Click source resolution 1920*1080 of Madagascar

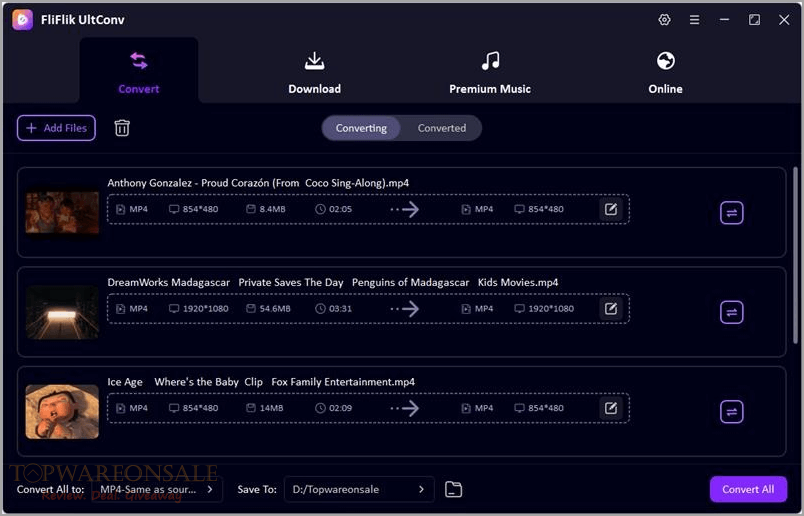click(x=206, y=309)
